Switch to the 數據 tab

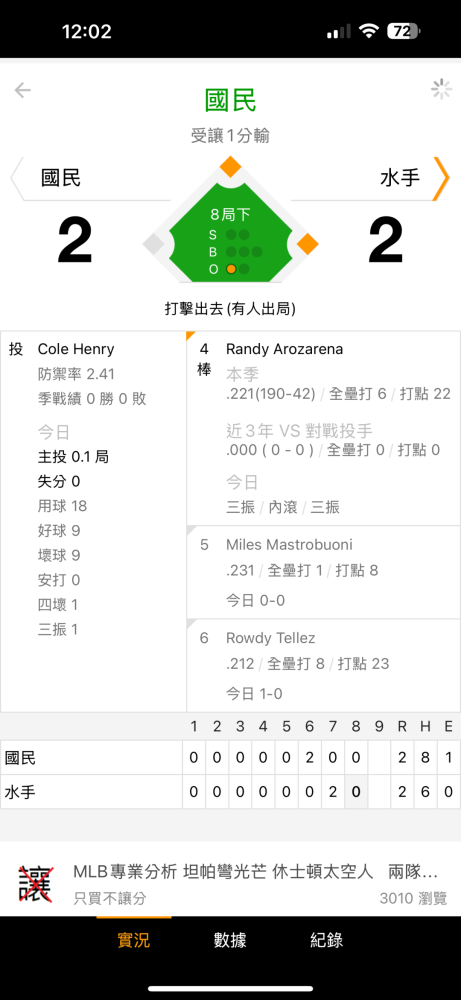click(230, 939)
